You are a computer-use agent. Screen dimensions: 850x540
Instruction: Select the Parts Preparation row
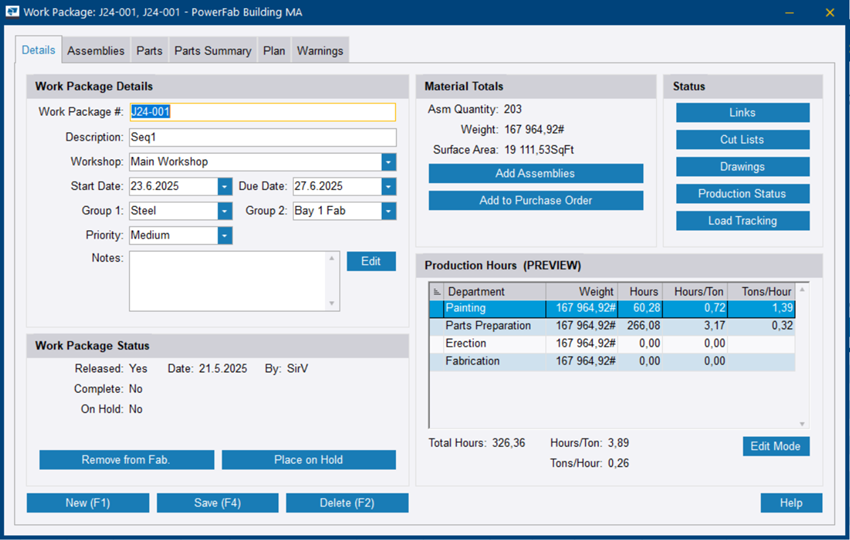tap(488, 326)
